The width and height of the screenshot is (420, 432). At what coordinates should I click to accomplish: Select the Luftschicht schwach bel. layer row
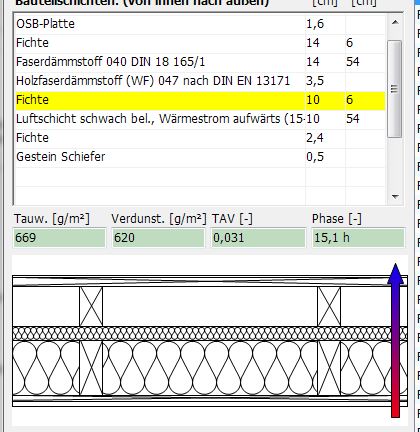(x=200, y=119)
